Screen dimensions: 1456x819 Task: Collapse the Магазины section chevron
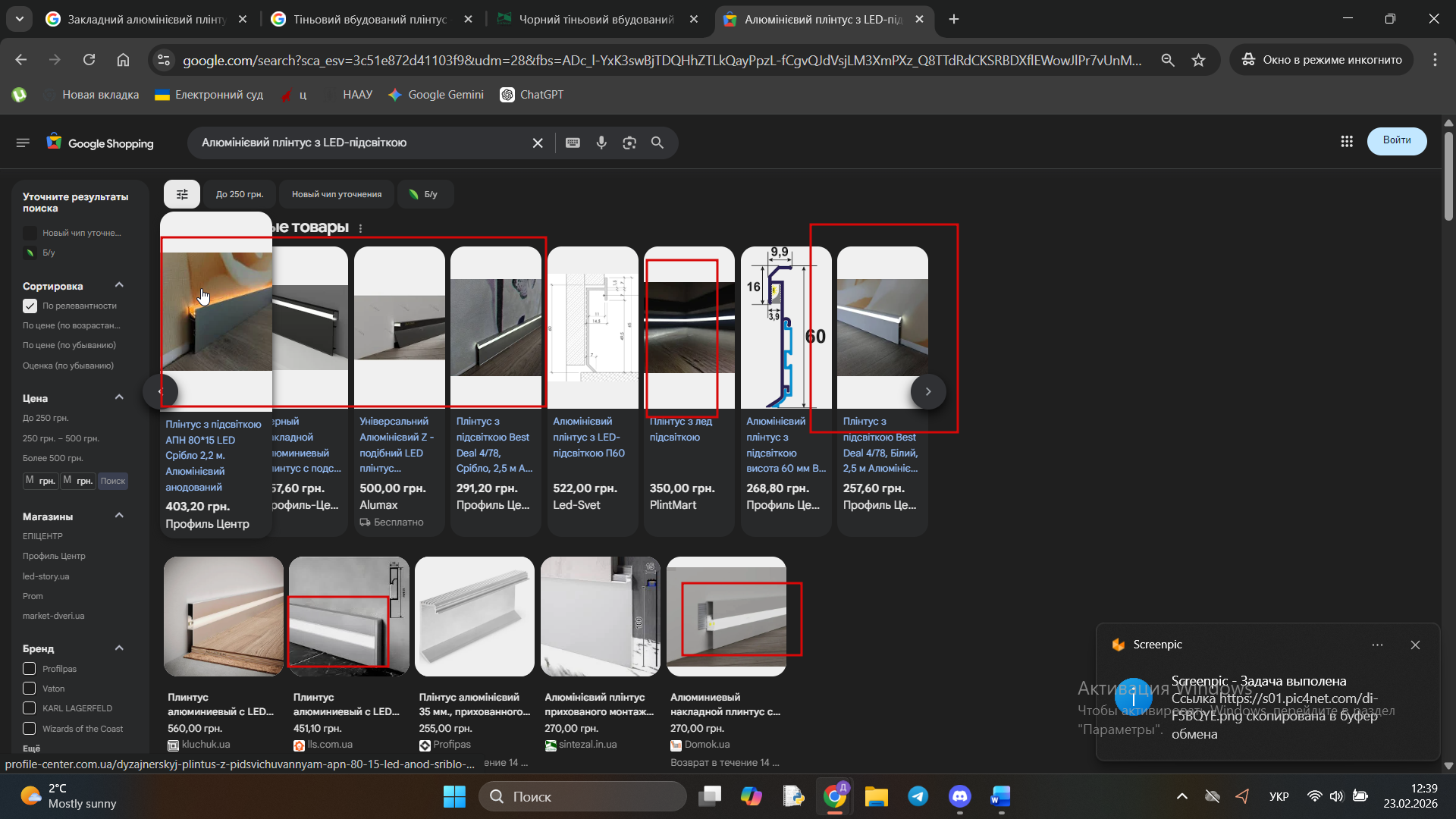point(119,516)
